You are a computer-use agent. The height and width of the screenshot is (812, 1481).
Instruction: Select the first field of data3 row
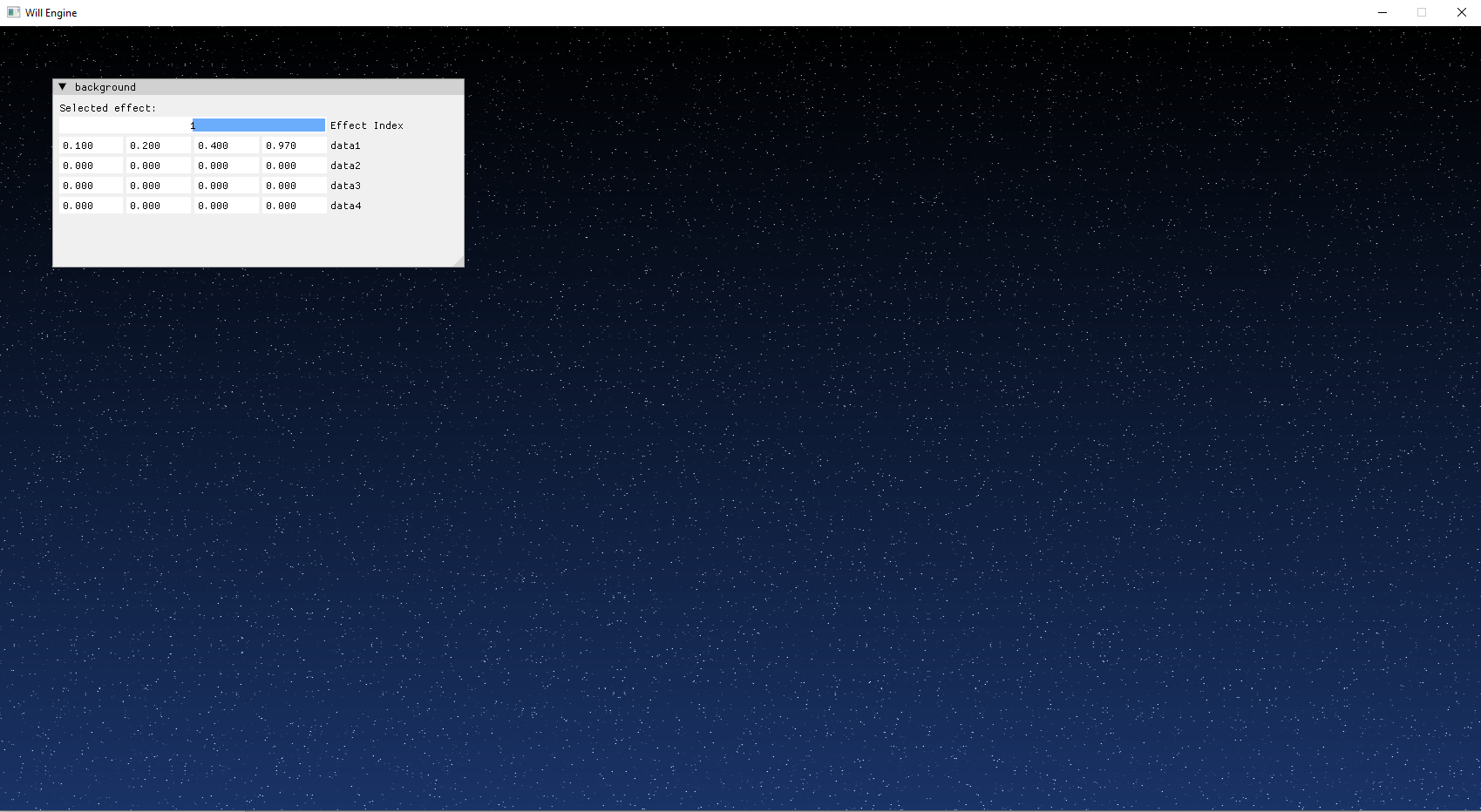[90, 186]
